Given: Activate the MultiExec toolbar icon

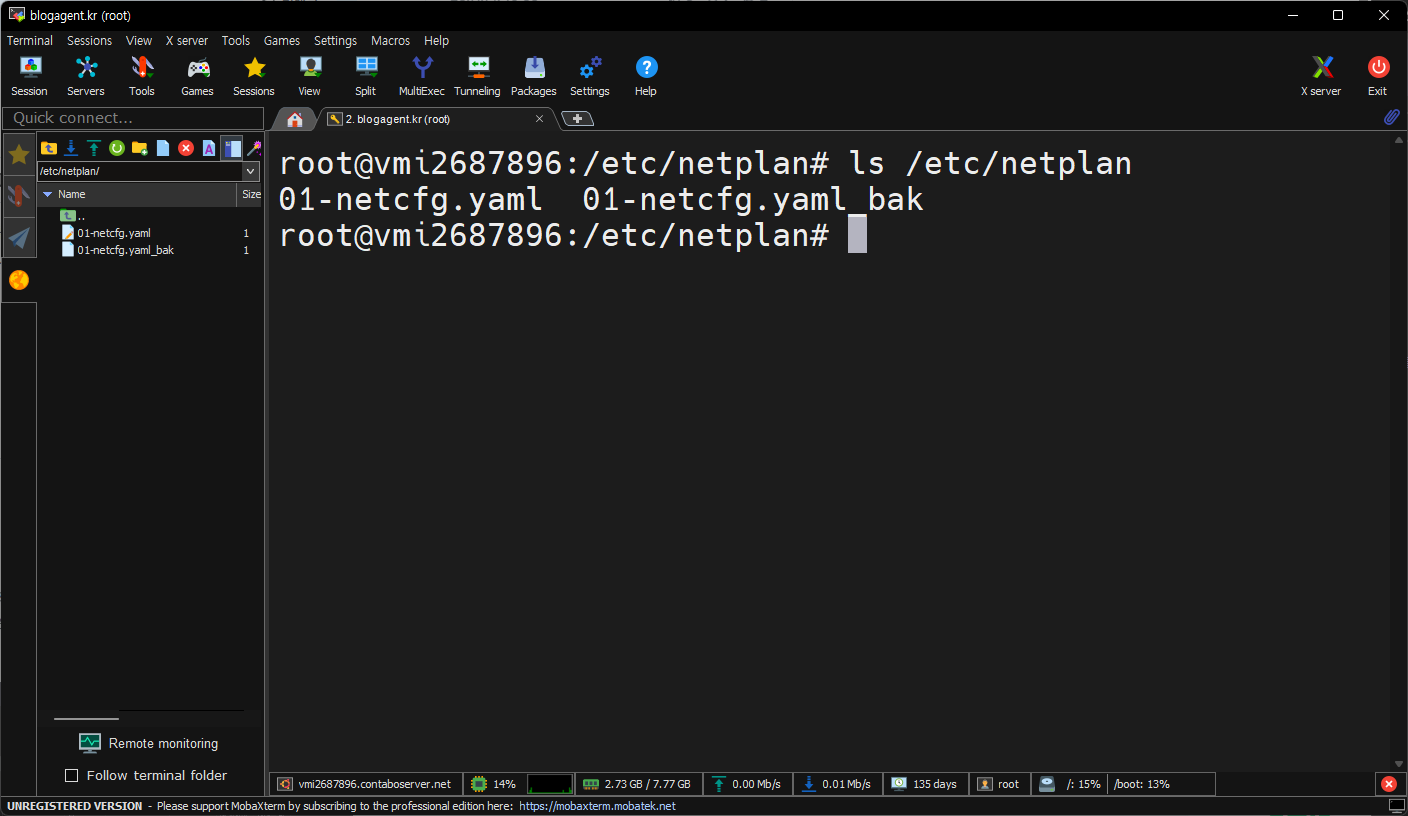Looking at the screenshot, I should (422, 76).
